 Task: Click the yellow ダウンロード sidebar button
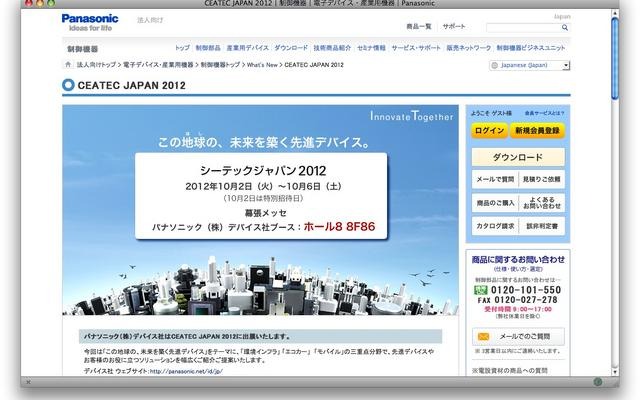(x=518, y=157)
